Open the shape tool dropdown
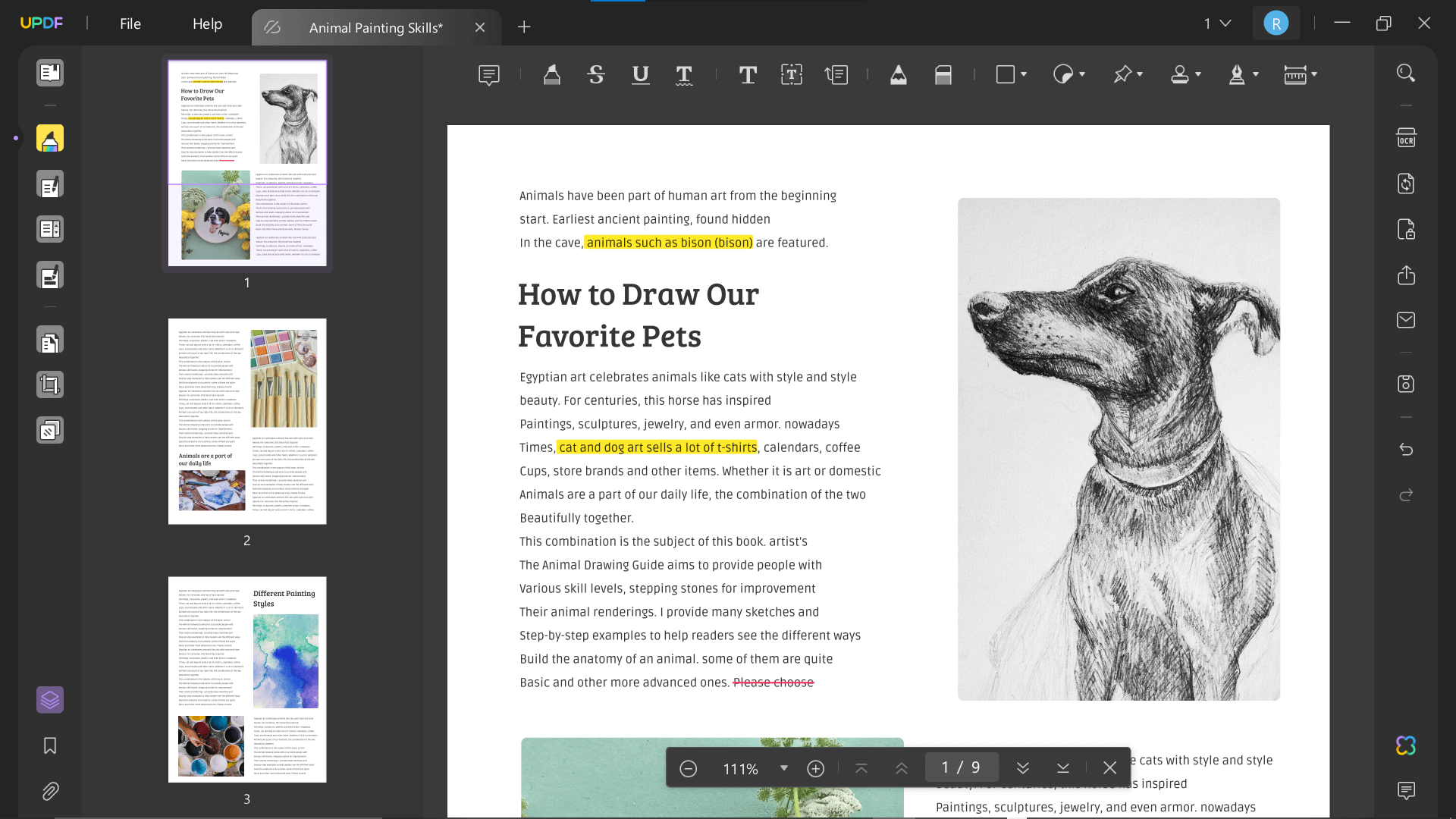Image resolution: width=1456 pixels, height=819 pixels. click(x=1022, y=74)
